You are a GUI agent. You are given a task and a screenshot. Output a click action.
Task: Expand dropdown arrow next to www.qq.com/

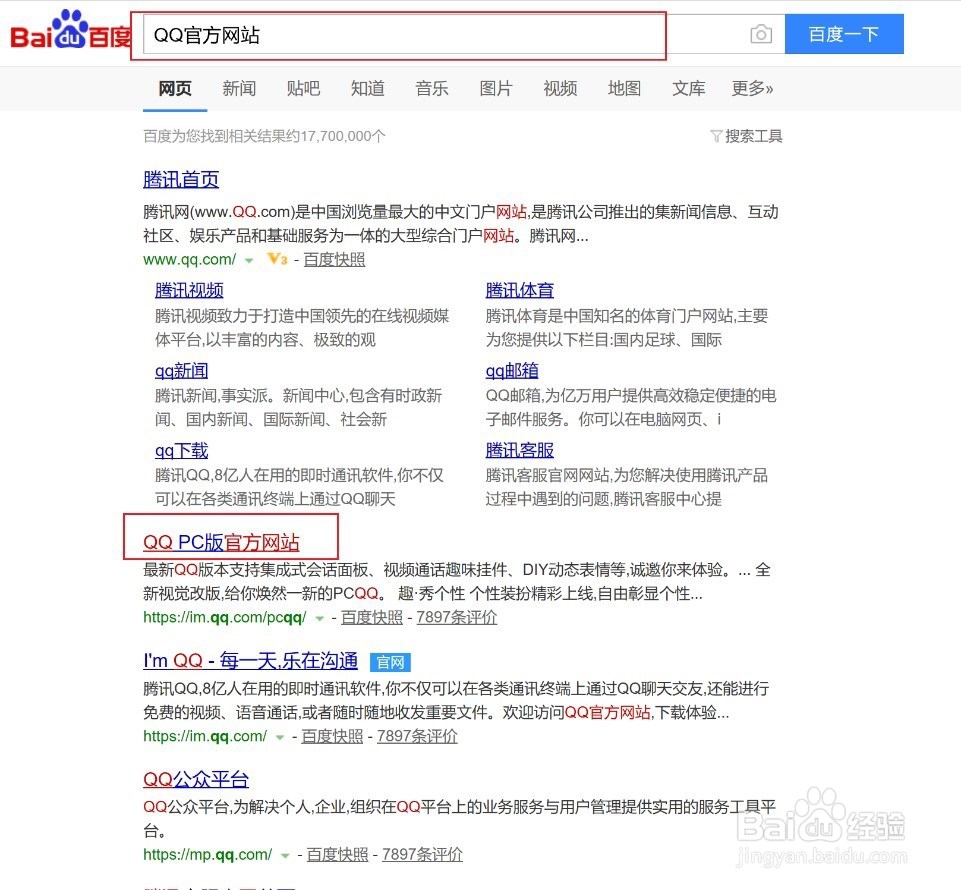click(249, 261)
